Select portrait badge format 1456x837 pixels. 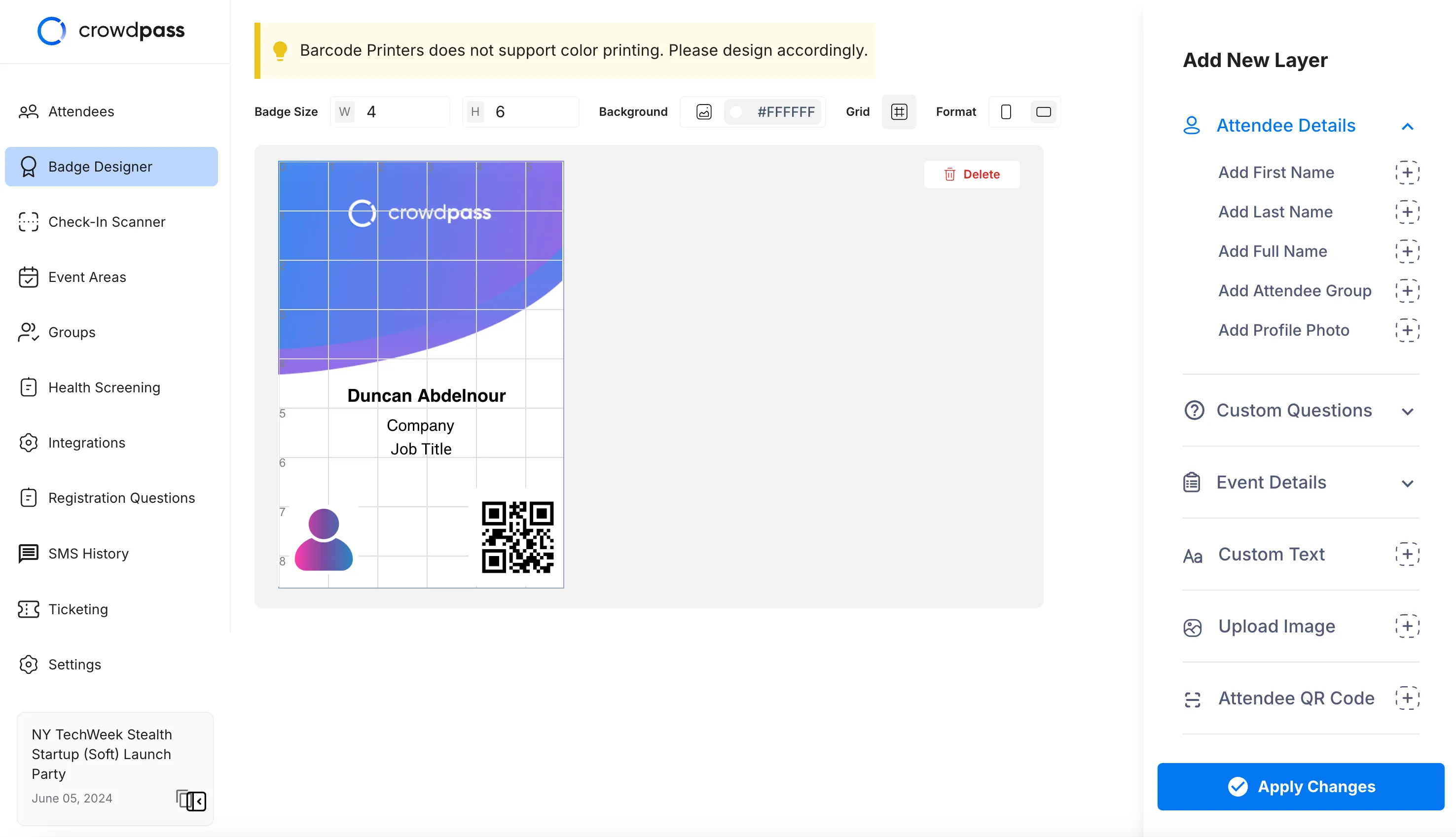(x=1006, y=111)
